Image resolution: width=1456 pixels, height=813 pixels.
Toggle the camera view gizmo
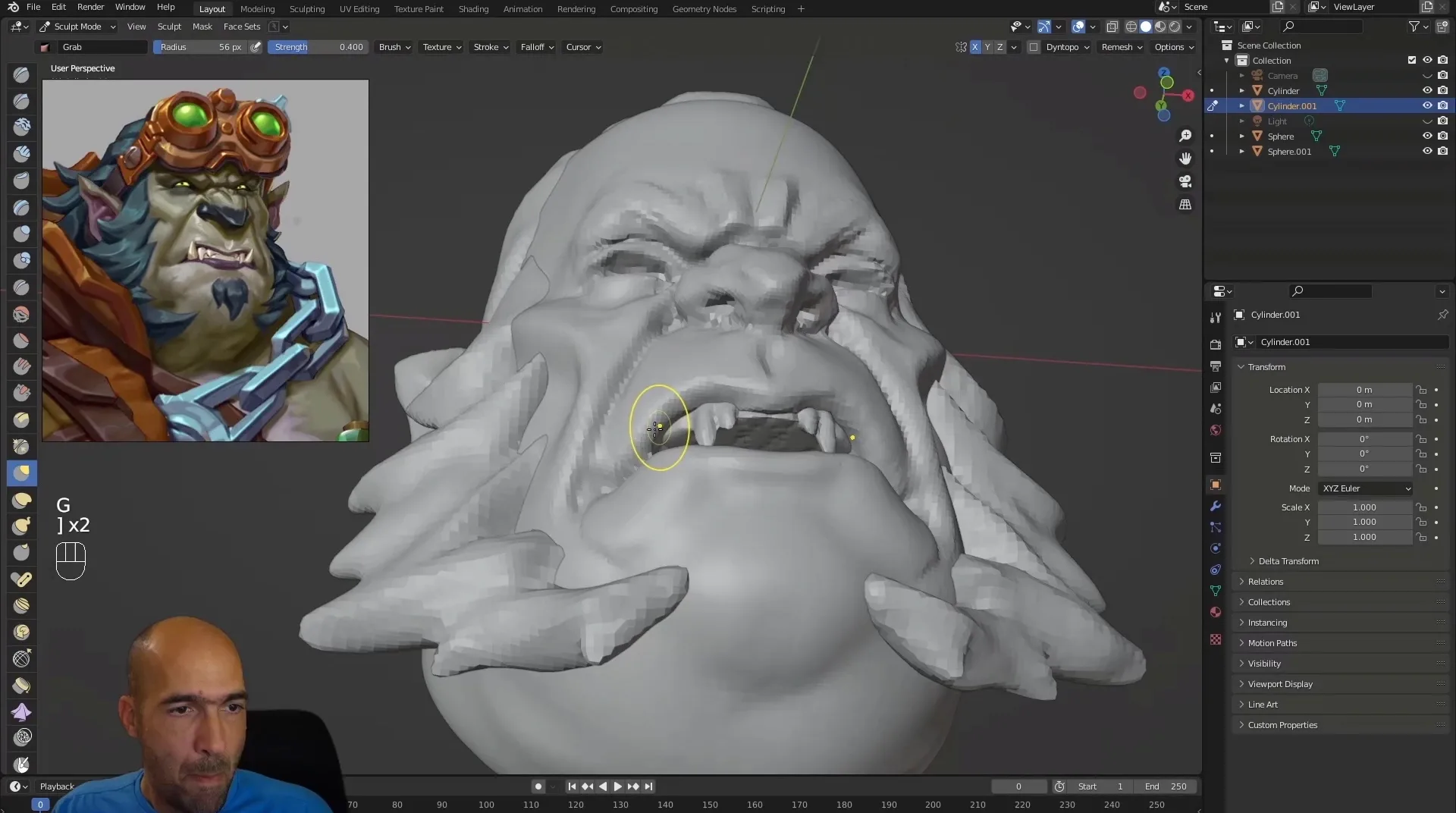pyautogui.click(x=1185, y=181)
